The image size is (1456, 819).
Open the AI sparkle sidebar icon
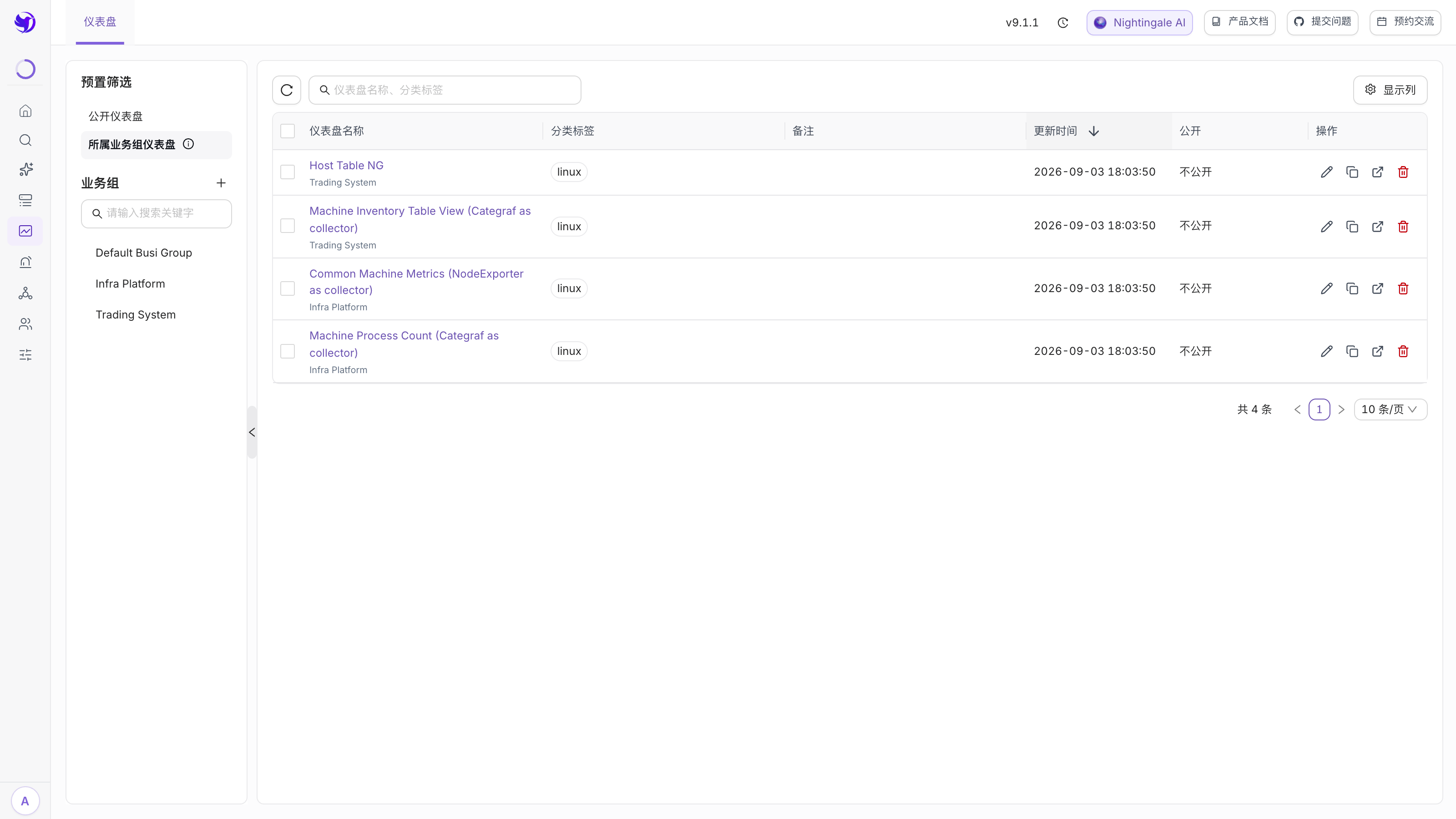[x=25, y=170]
